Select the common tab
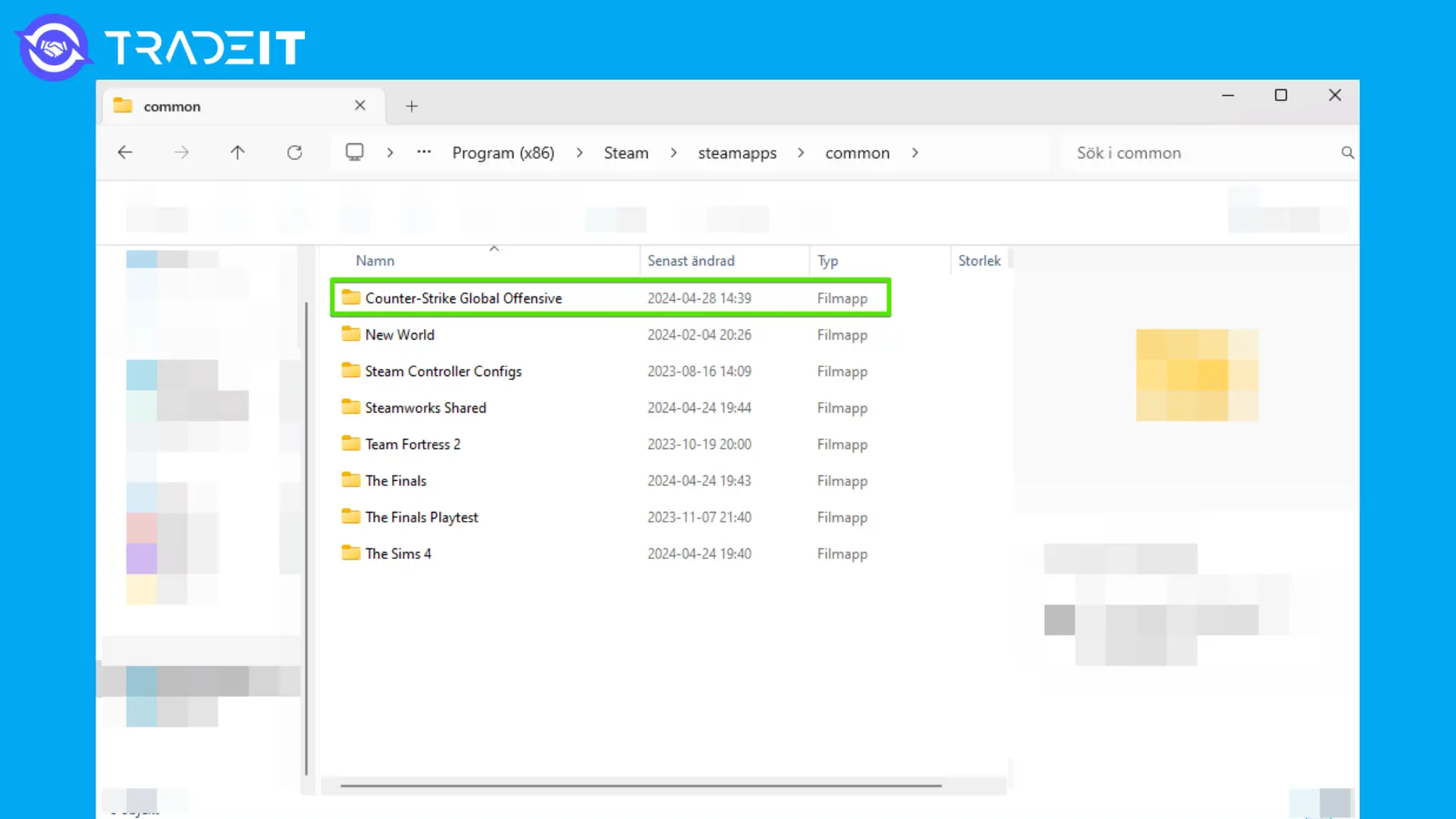This screenshot has height=819, width=1456. (x=243, y=106)
